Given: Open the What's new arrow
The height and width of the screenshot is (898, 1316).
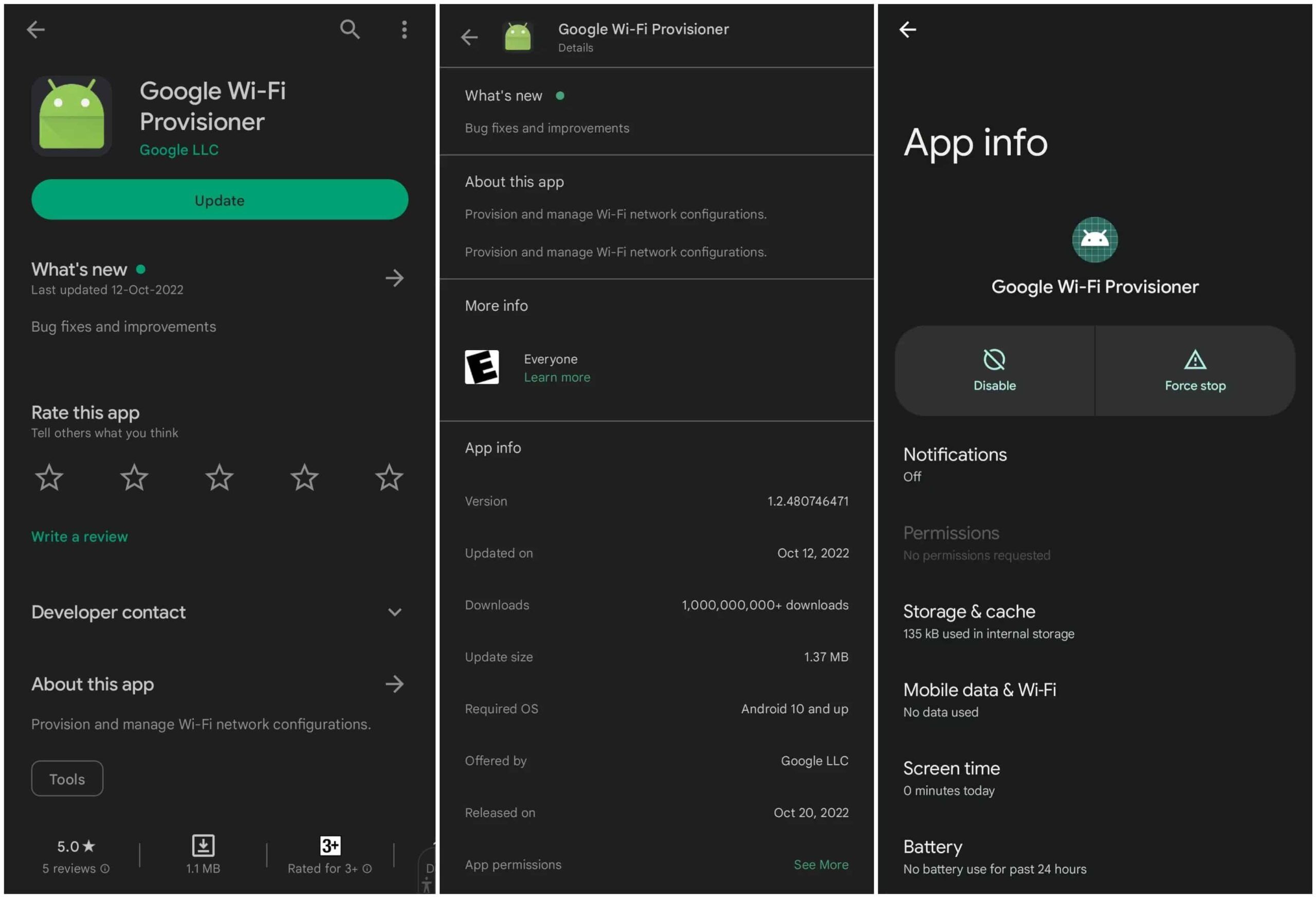Looking at the screenshot, I should 395,278.
